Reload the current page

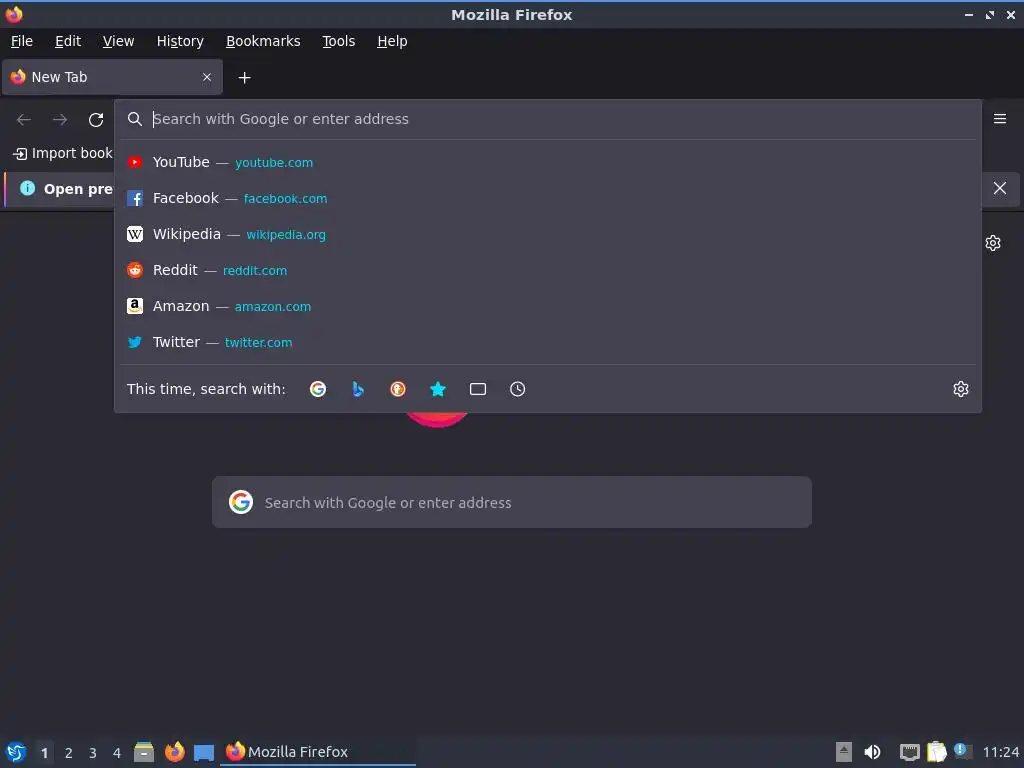point(96,120)
